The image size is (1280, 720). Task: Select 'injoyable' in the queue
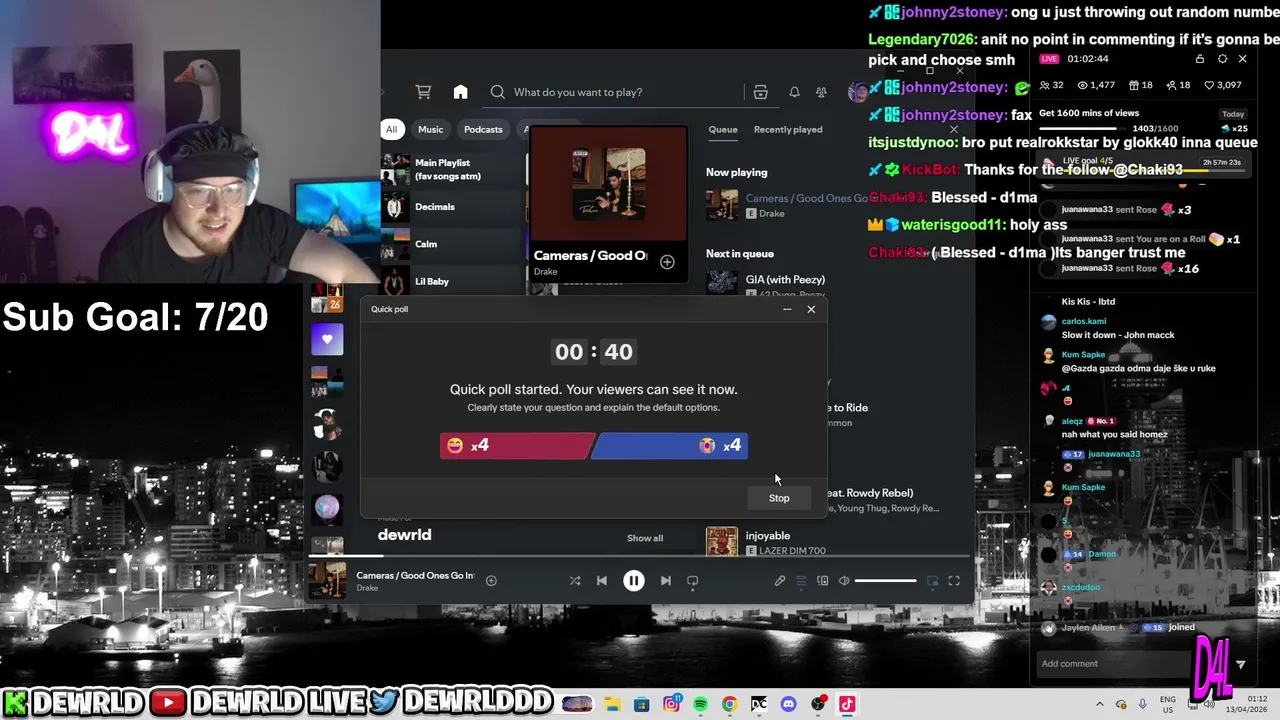(768, 536)
